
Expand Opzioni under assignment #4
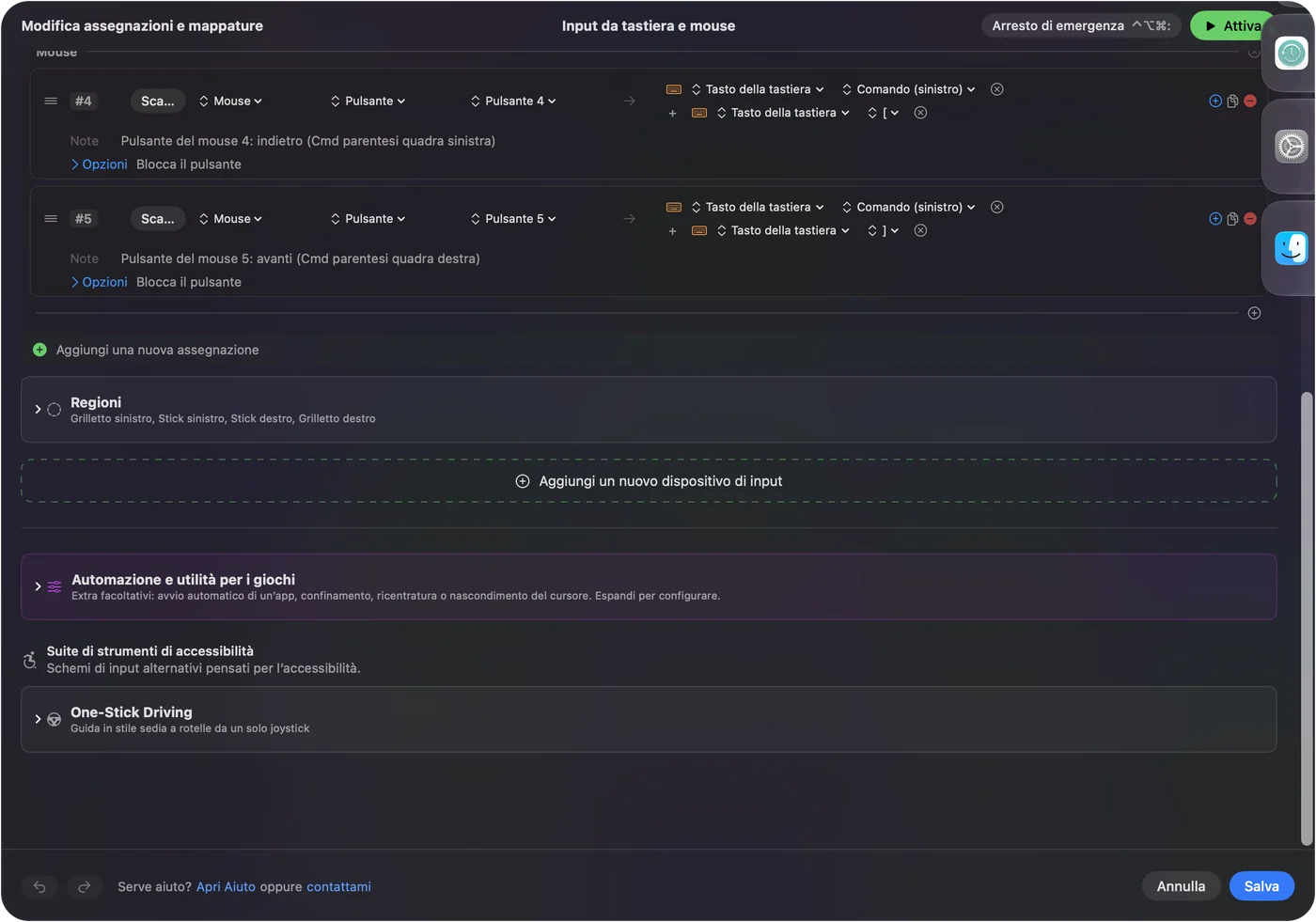point(99,164)
